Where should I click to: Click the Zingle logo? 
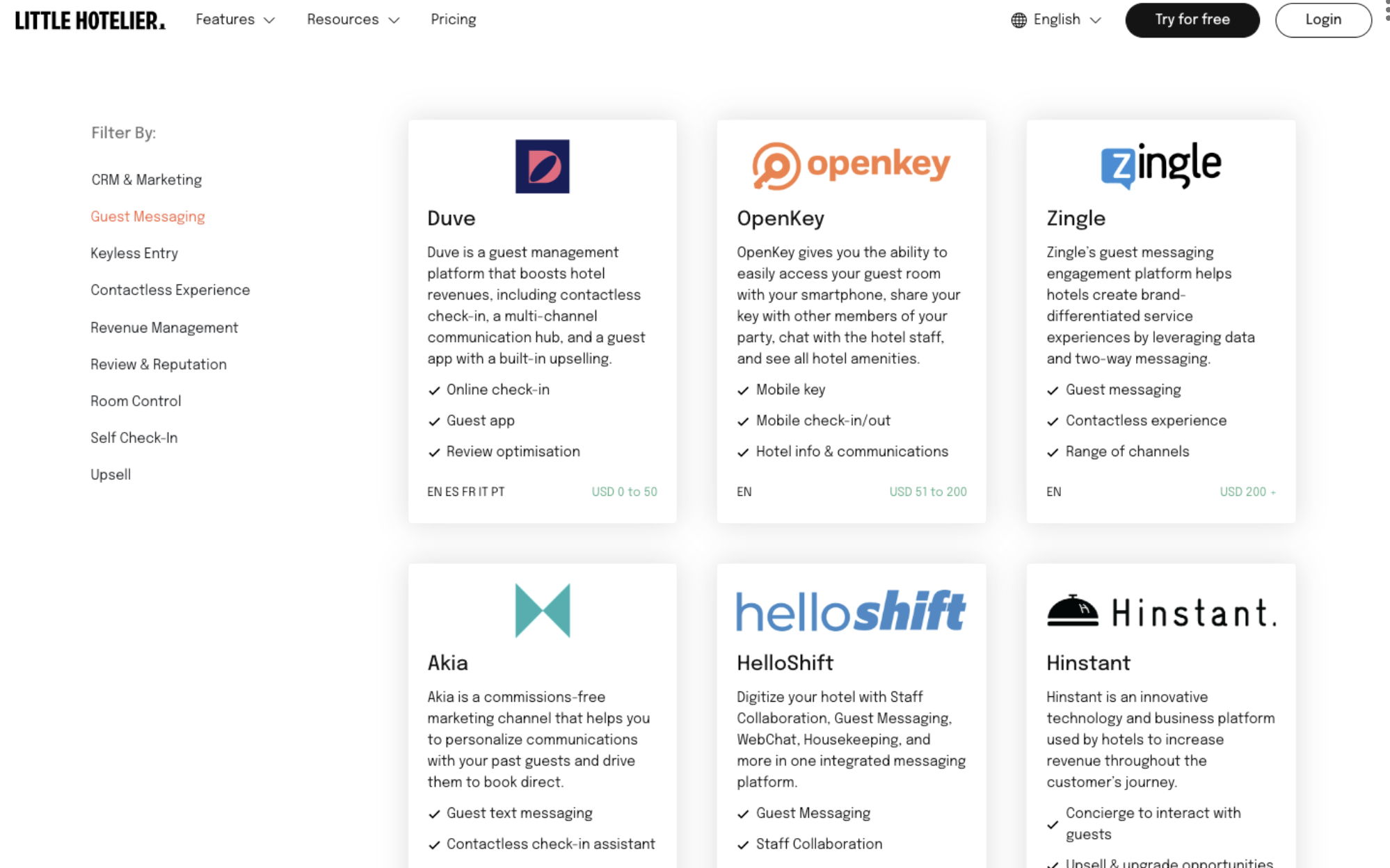pyautogui.click(x=1160, y=166)
